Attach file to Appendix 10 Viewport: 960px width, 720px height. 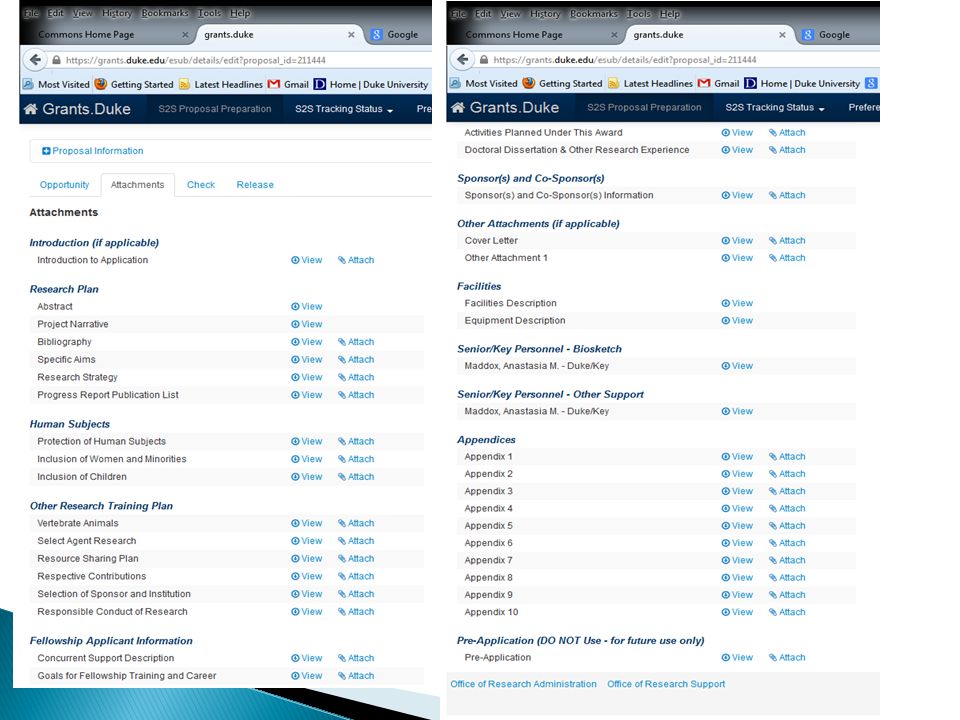coord(787,612)
